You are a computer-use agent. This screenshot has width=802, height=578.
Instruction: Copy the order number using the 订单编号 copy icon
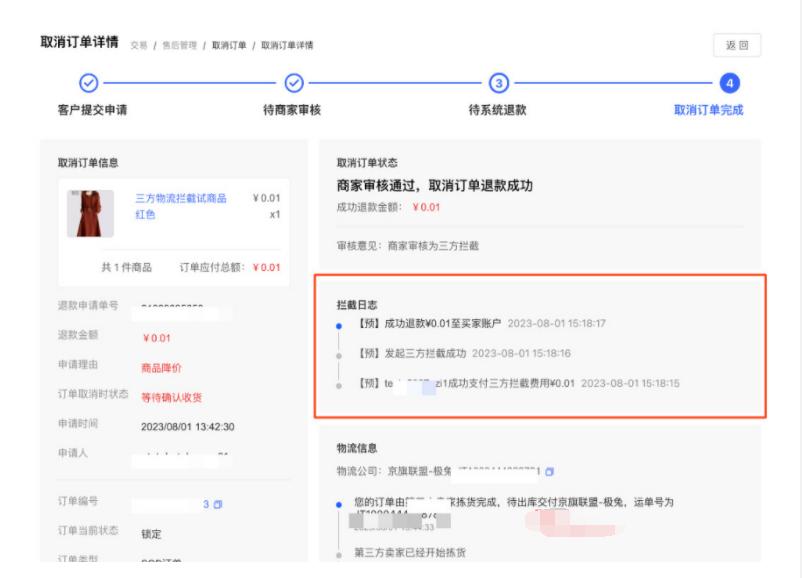click(x=218, y=505)
